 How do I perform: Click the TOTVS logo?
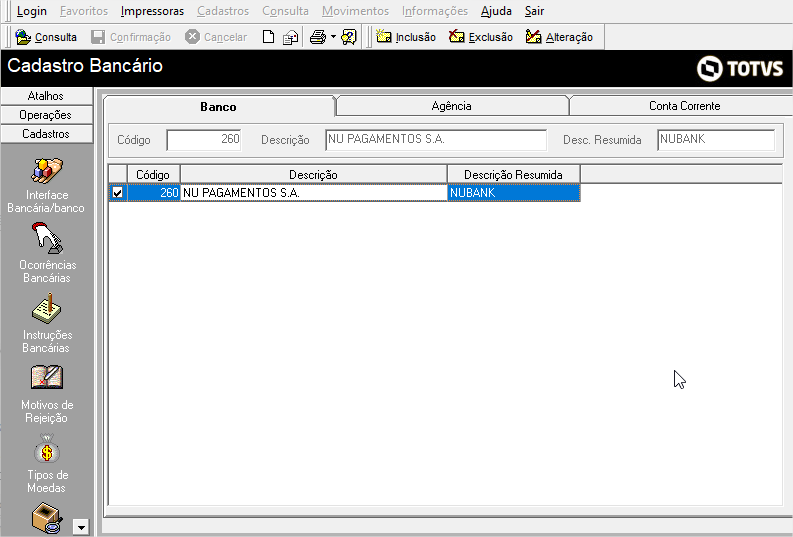point(740,68)
